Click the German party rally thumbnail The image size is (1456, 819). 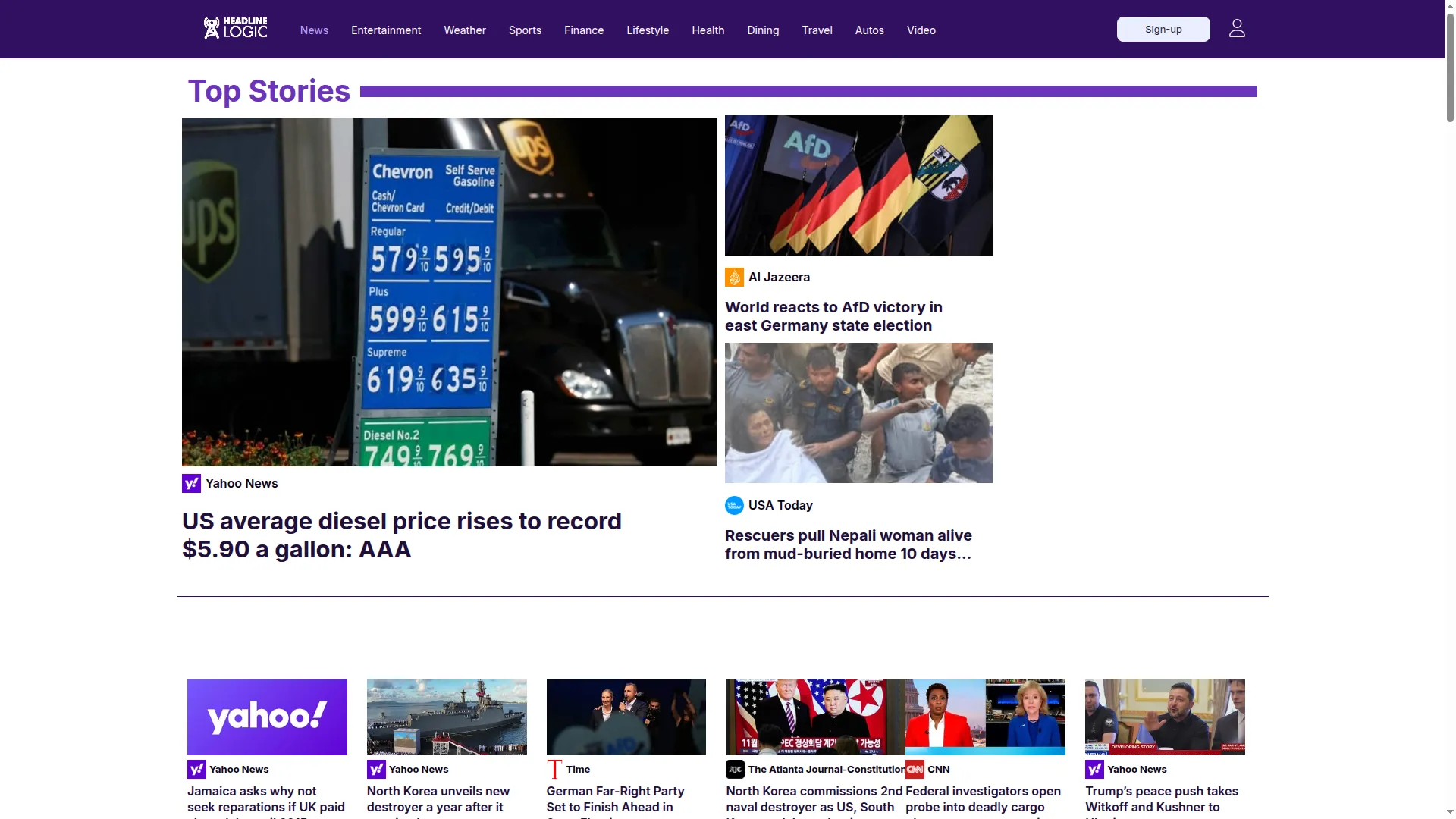[x=626, y=717]
